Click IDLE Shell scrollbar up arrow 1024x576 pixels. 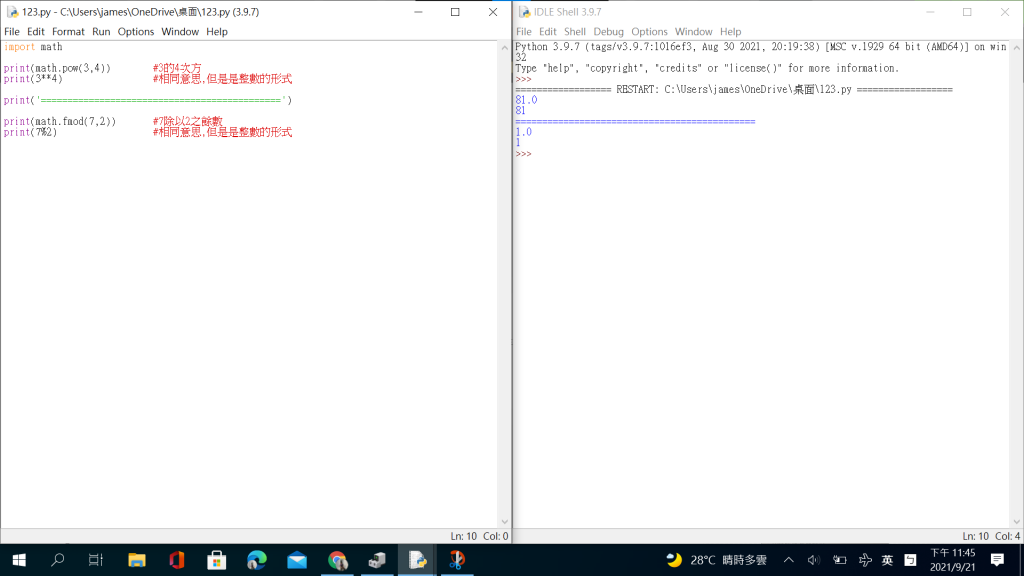coord(1017,48)
